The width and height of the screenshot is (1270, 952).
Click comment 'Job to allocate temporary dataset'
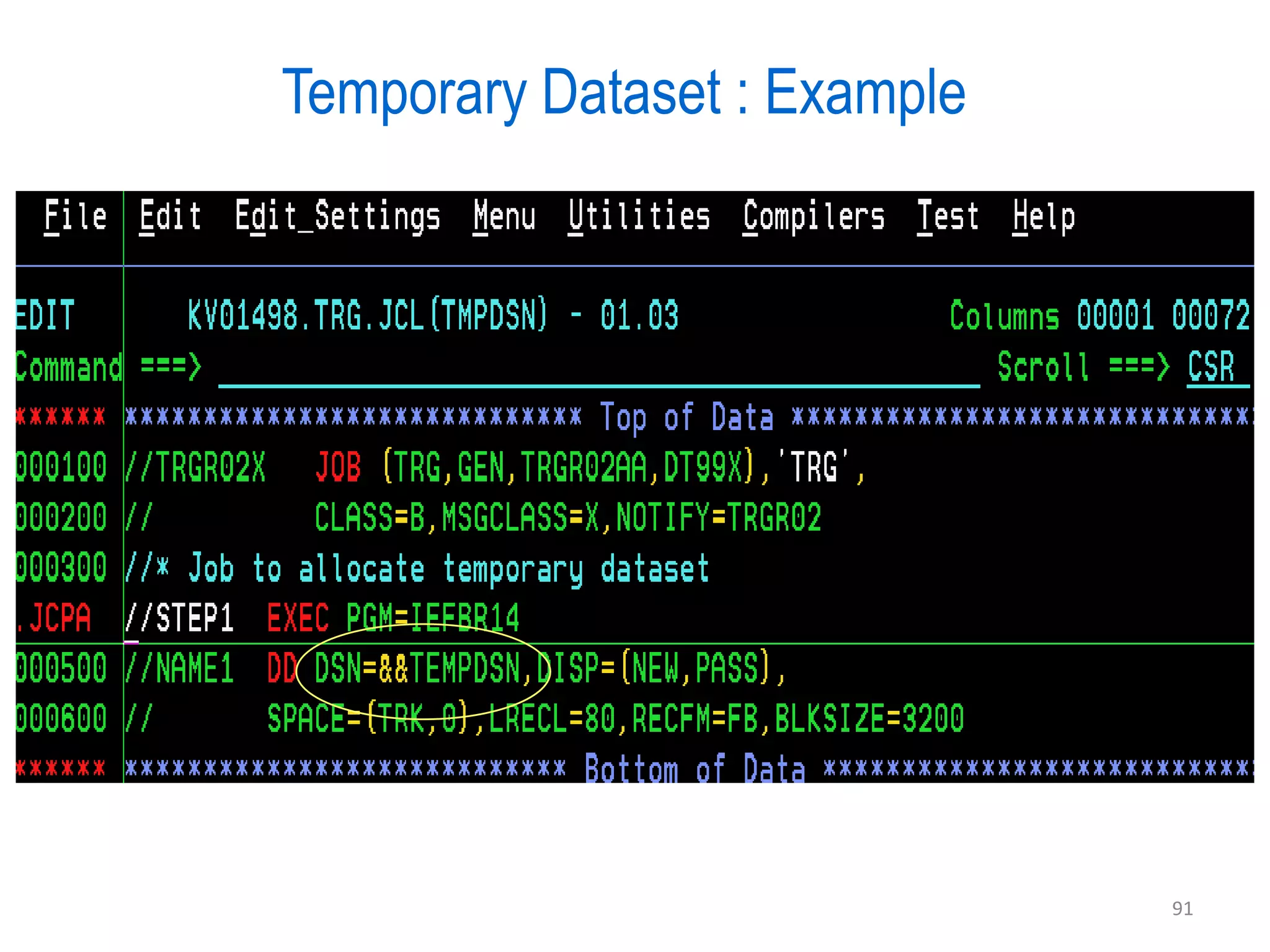click(x=449, y=569)
